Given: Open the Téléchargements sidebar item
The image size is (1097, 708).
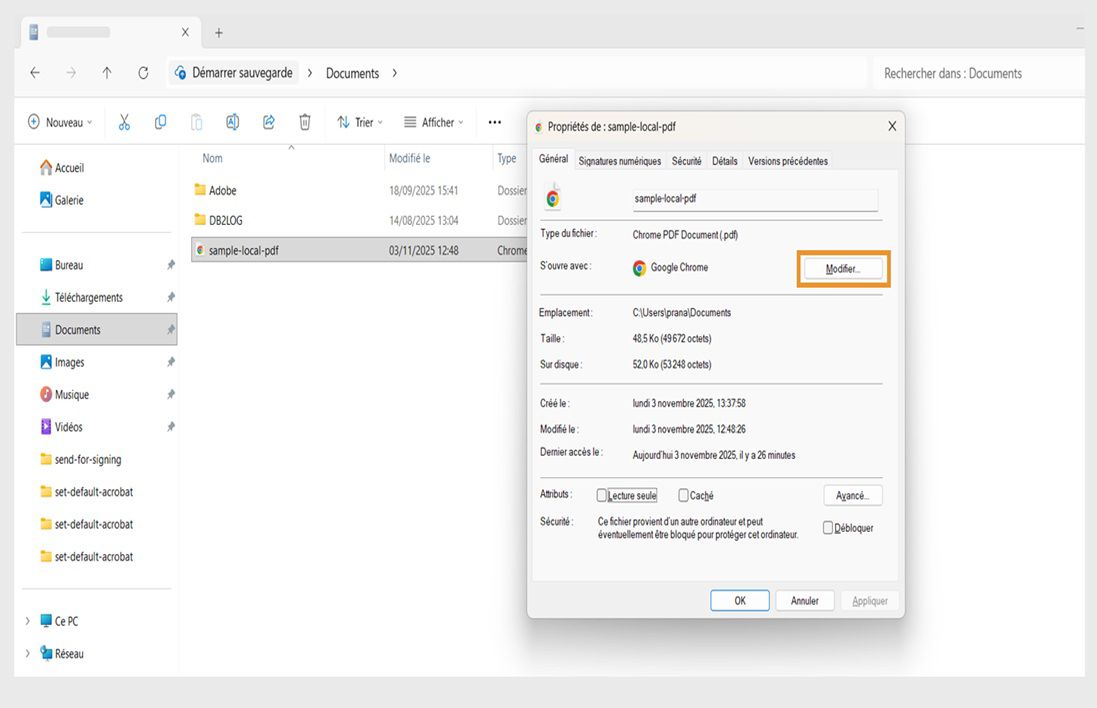Looking at the screenshot, I should tap(88, 296).
